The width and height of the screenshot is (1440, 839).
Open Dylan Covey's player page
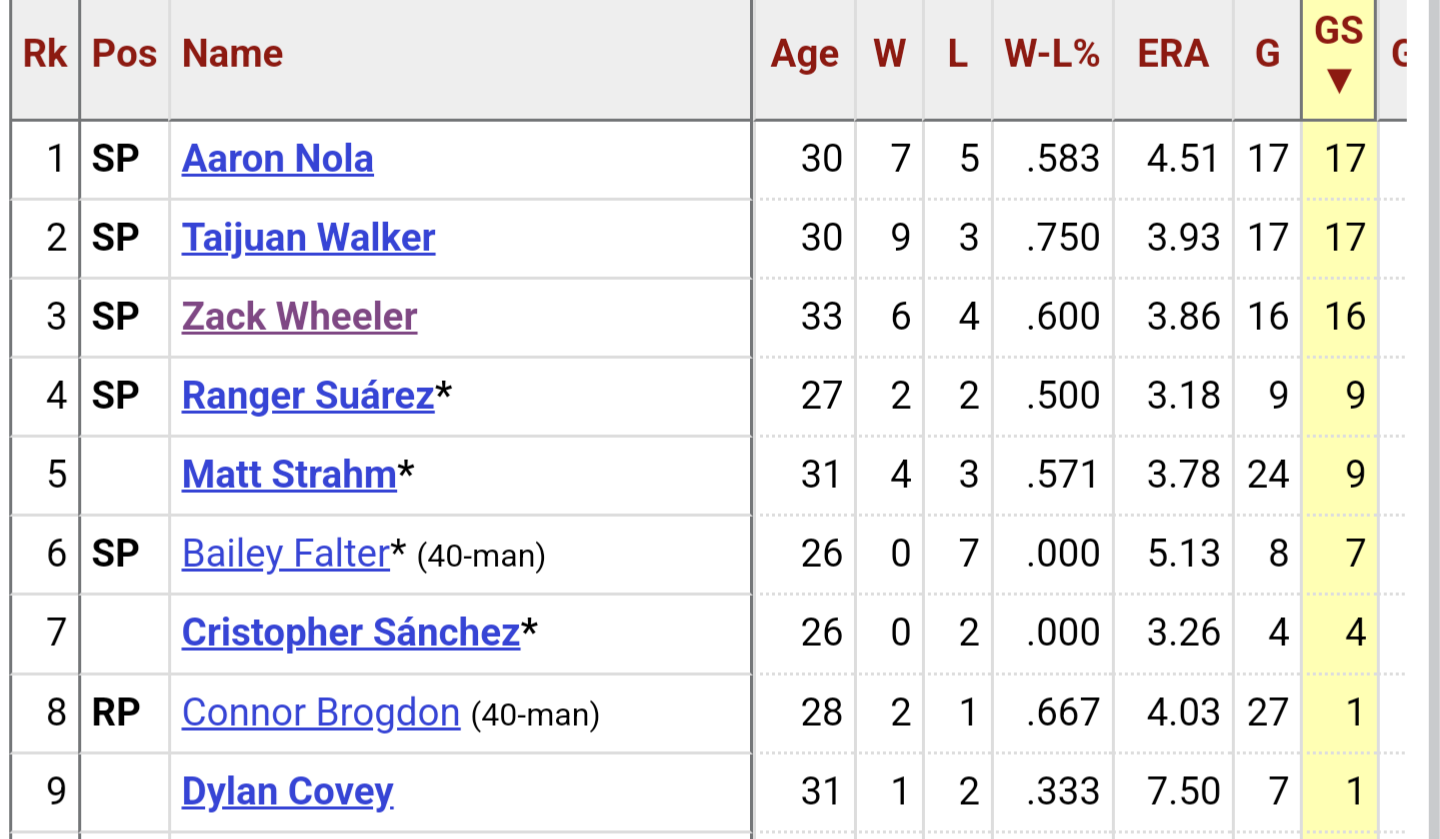tap(287, 791)
